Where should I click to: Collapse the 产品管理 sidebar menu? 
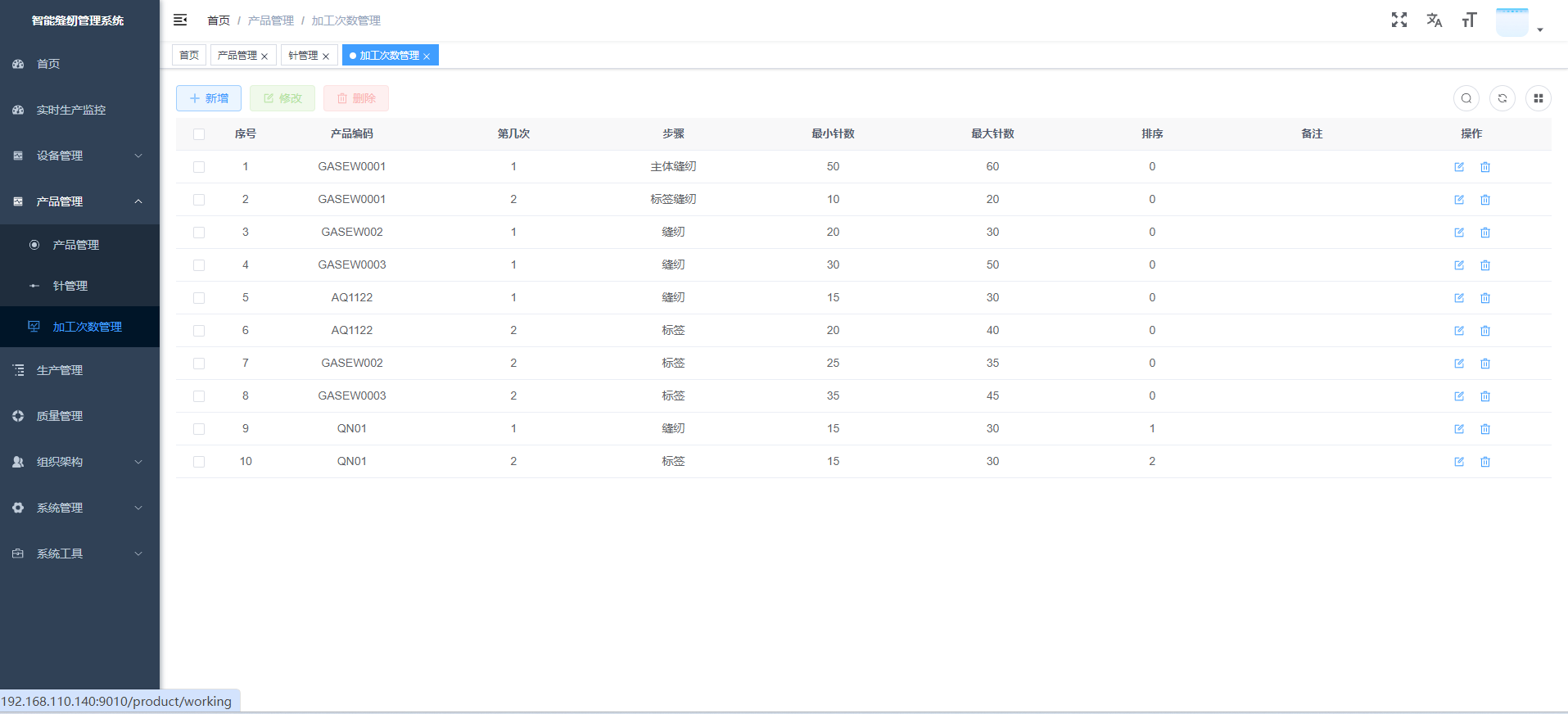pos(79,201)
